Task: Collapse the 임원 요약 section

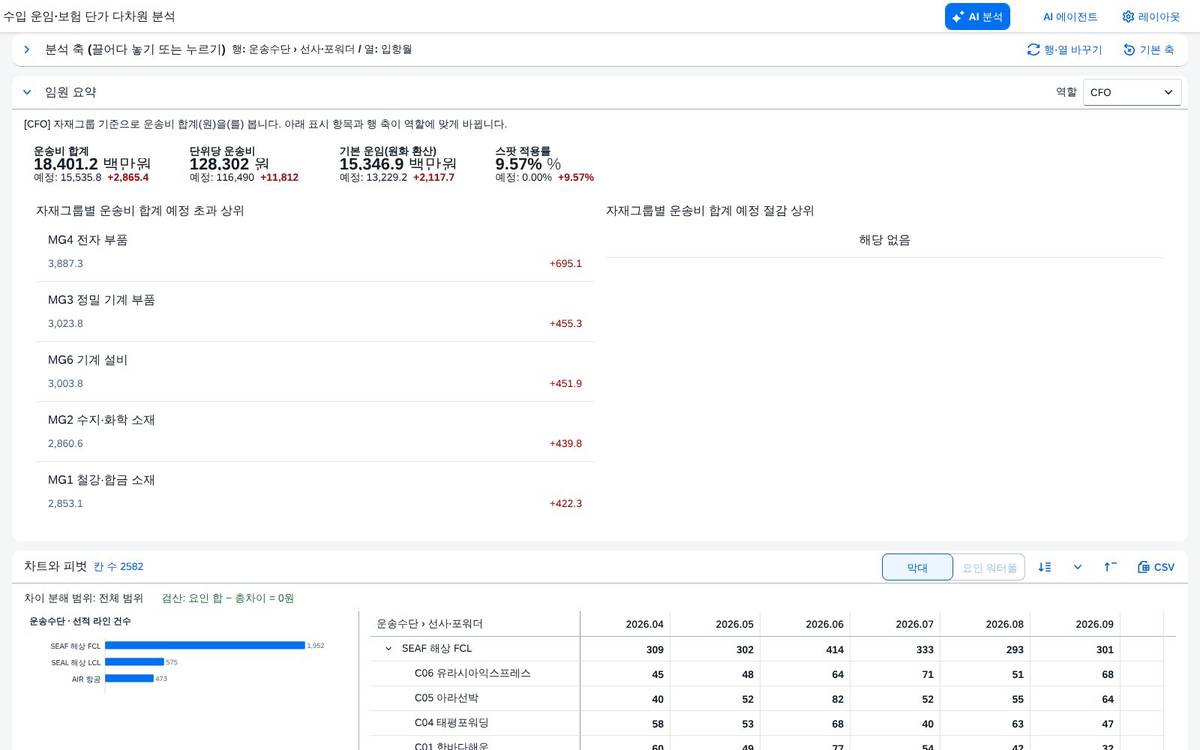Action: click(x=27, y=92)
